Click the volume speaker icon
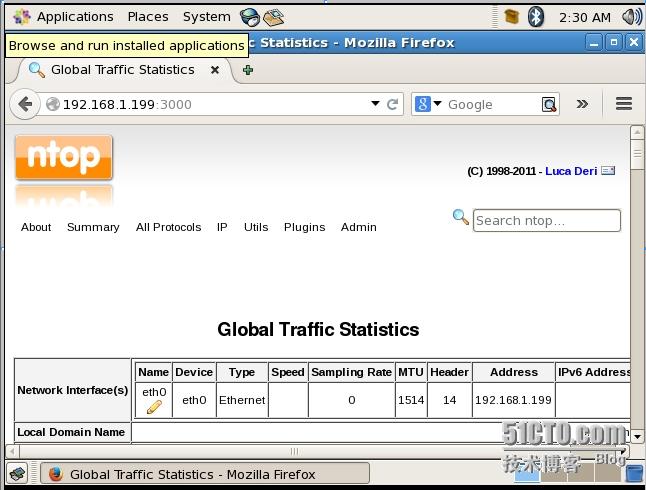Screen dimensions: 646x490 click(632, 17)
